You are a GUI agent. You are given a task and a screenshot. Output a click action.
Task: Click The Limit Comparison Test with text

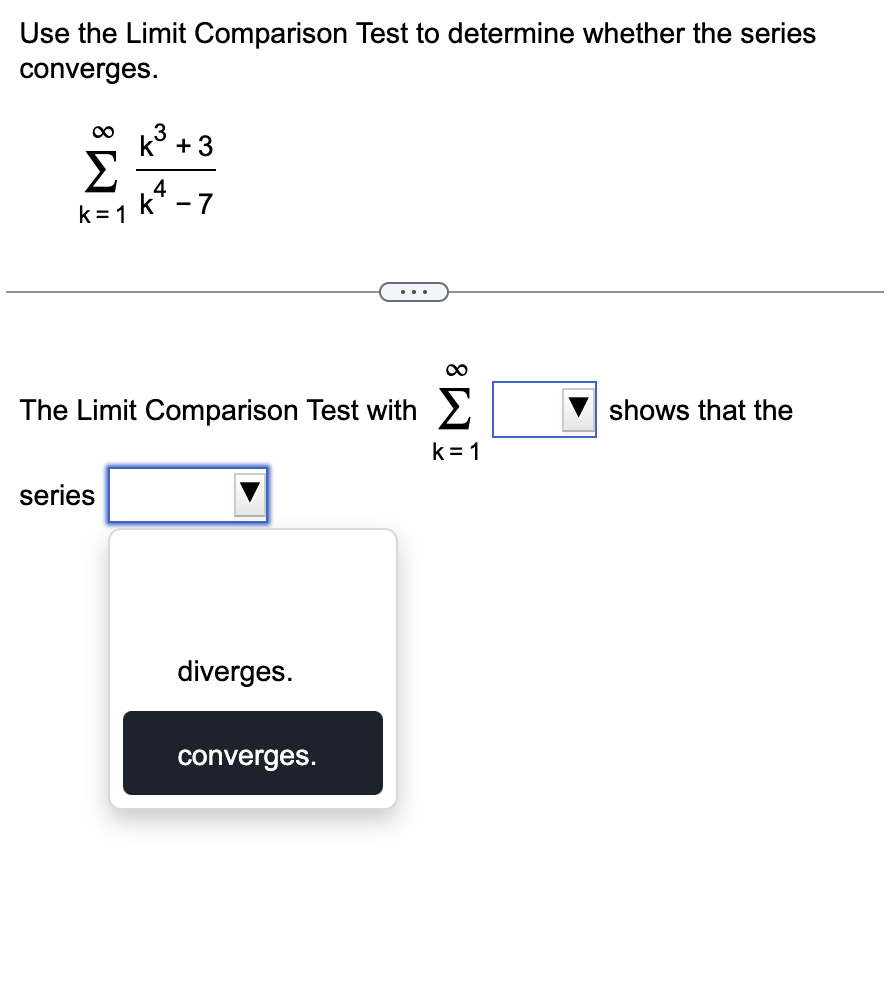tap(218, 410)
